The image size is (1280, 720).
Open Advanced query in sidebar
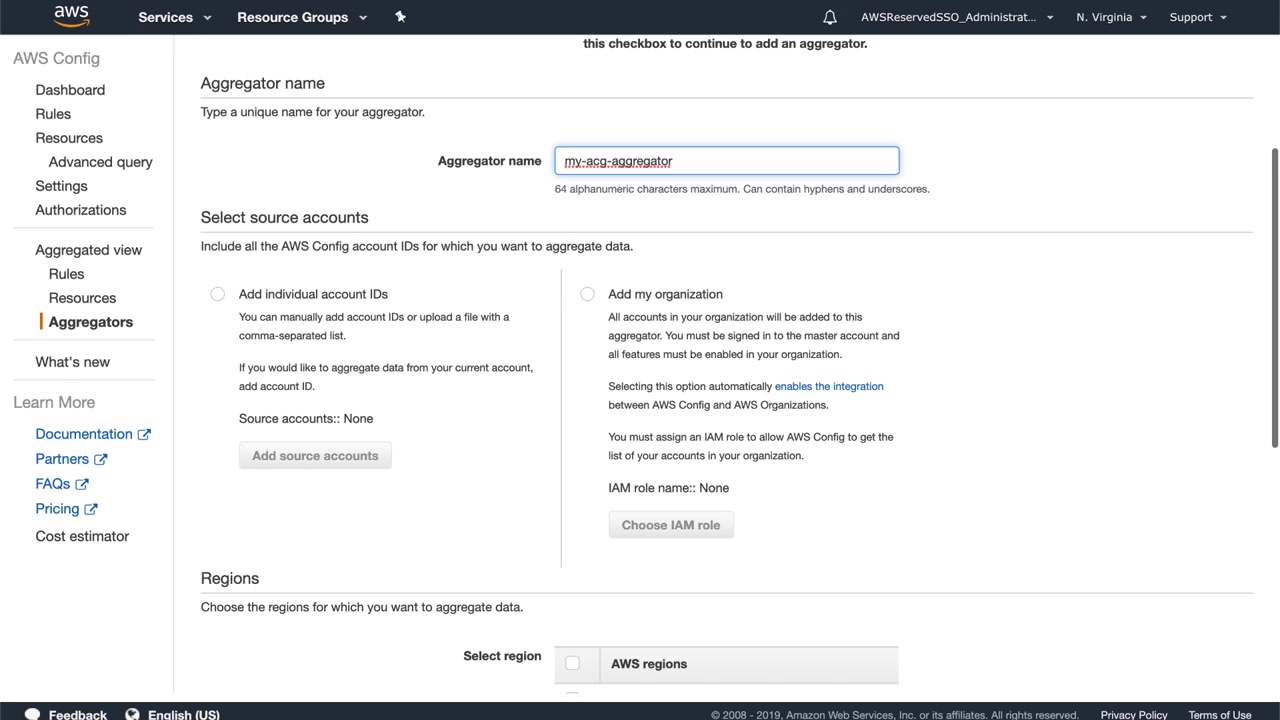pyautogui.click(x=100, y=162)
